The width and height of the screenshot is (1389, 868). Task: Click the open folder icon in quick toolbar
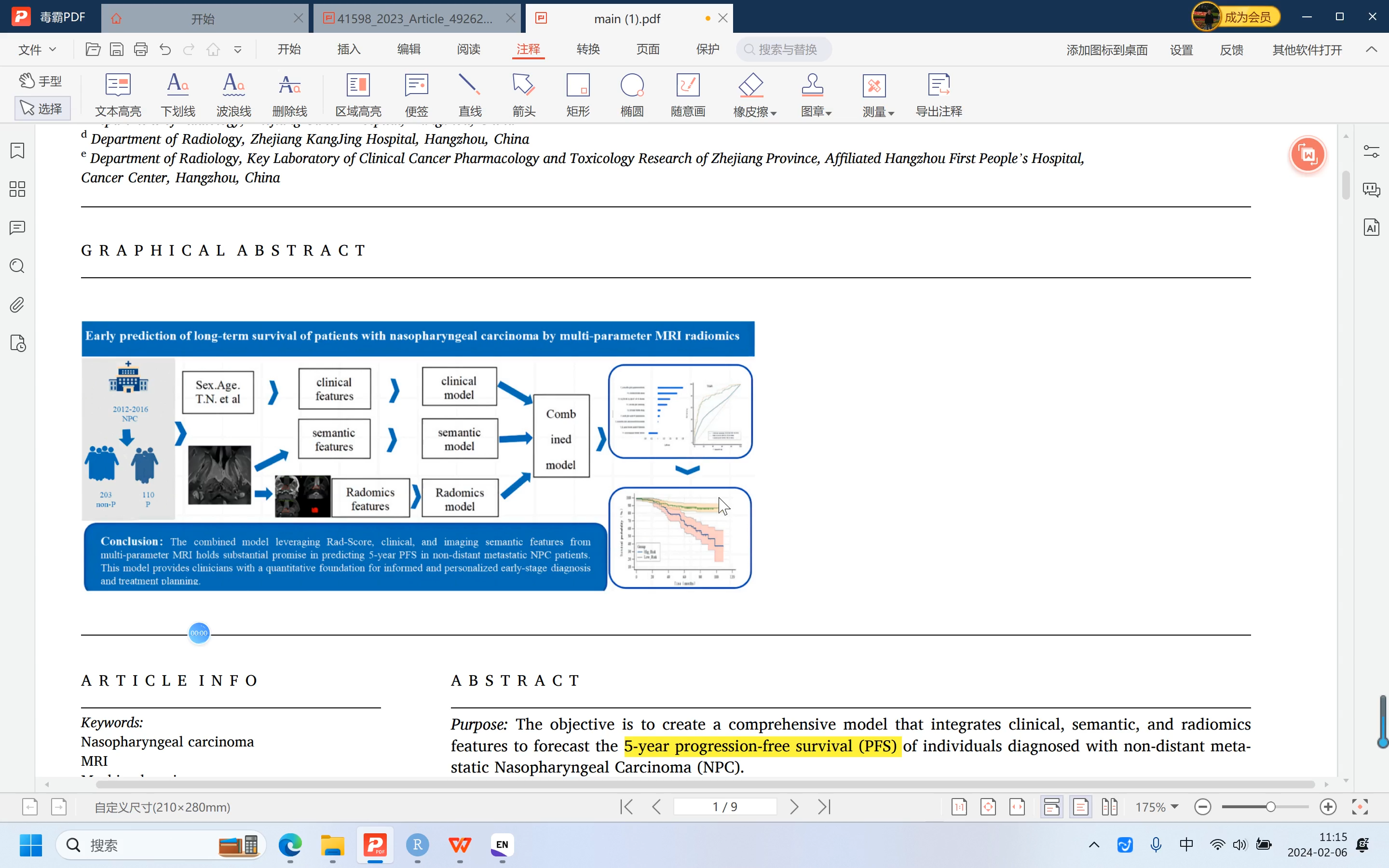click(x=93, y=49)
